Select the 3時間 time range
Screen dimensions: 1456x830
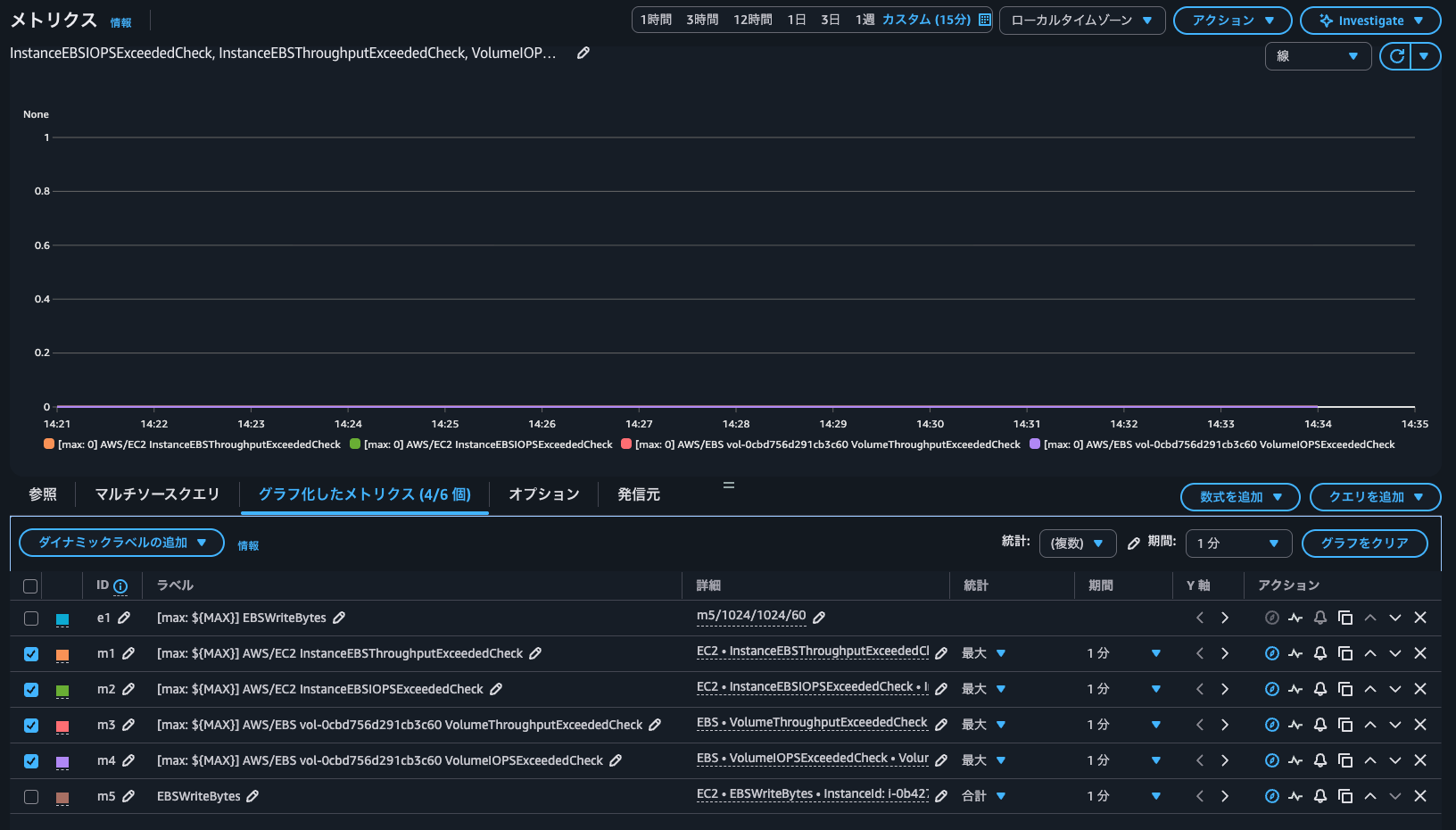(702, 20)
